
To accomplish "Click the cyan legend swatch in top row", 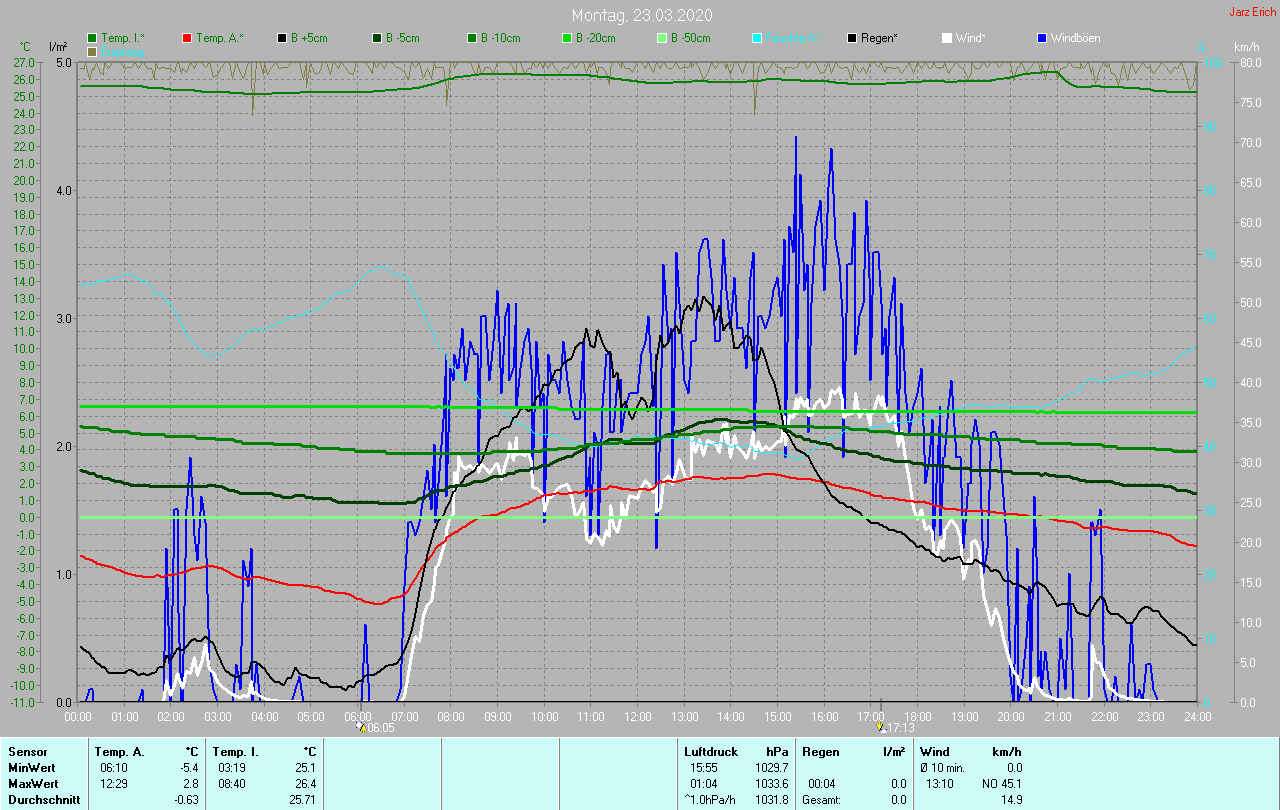I will [x=757, y=38].
